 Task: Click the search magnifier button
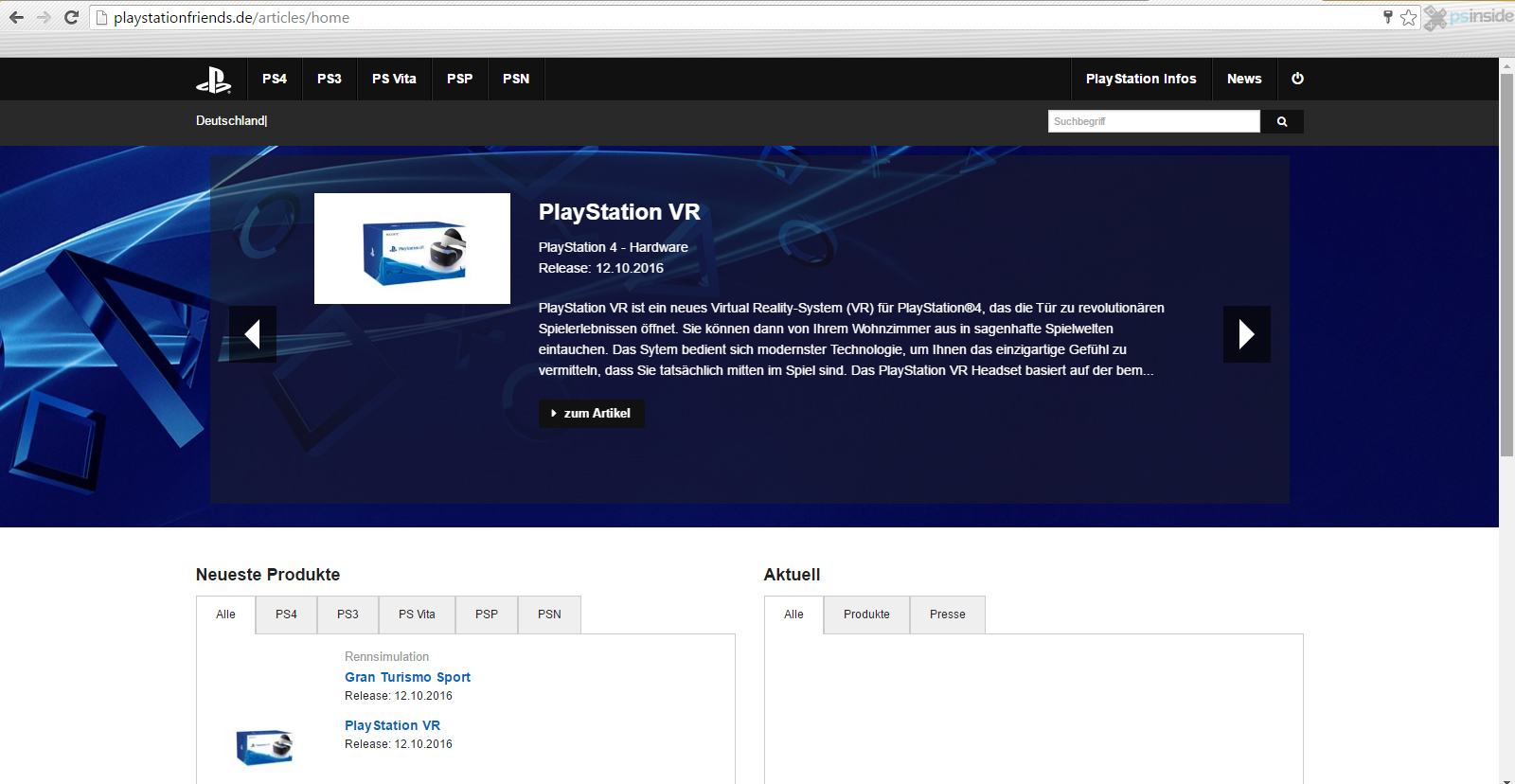point(1282,121)
